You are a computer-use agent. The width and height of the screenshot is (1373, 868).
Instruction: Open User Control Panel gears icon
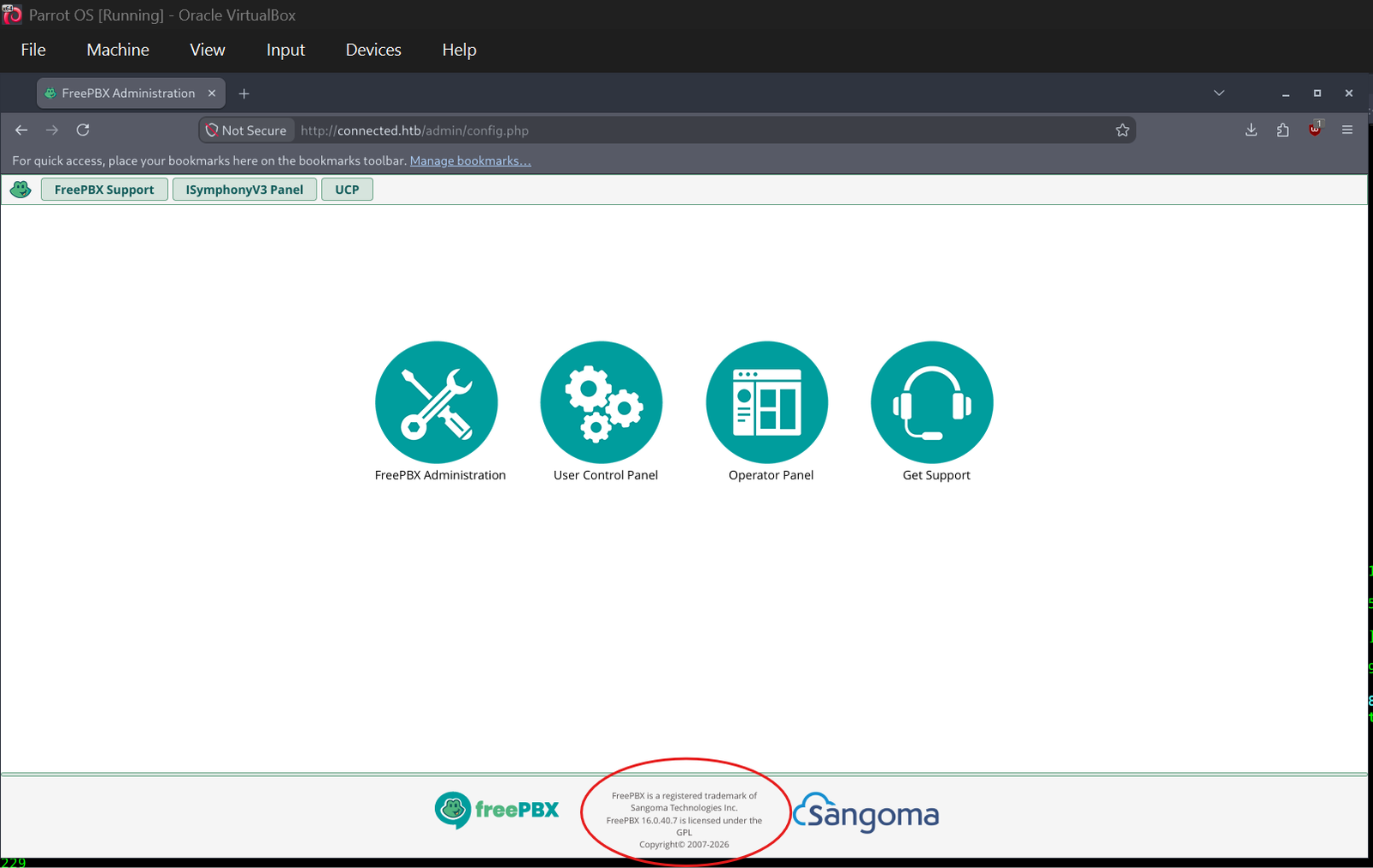(602, 402)
